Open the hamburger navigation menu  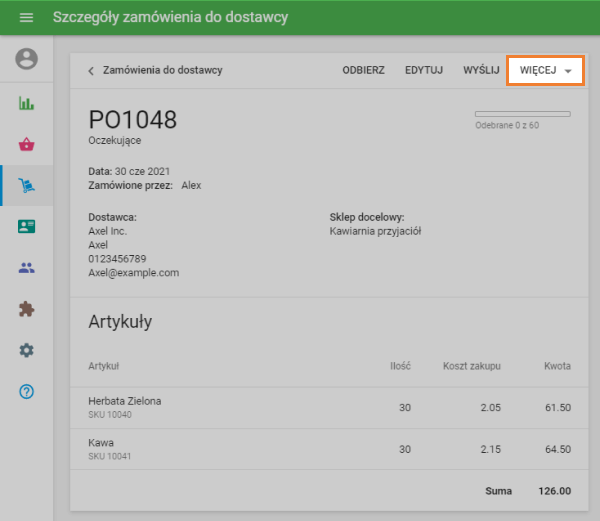click(26, 18)
